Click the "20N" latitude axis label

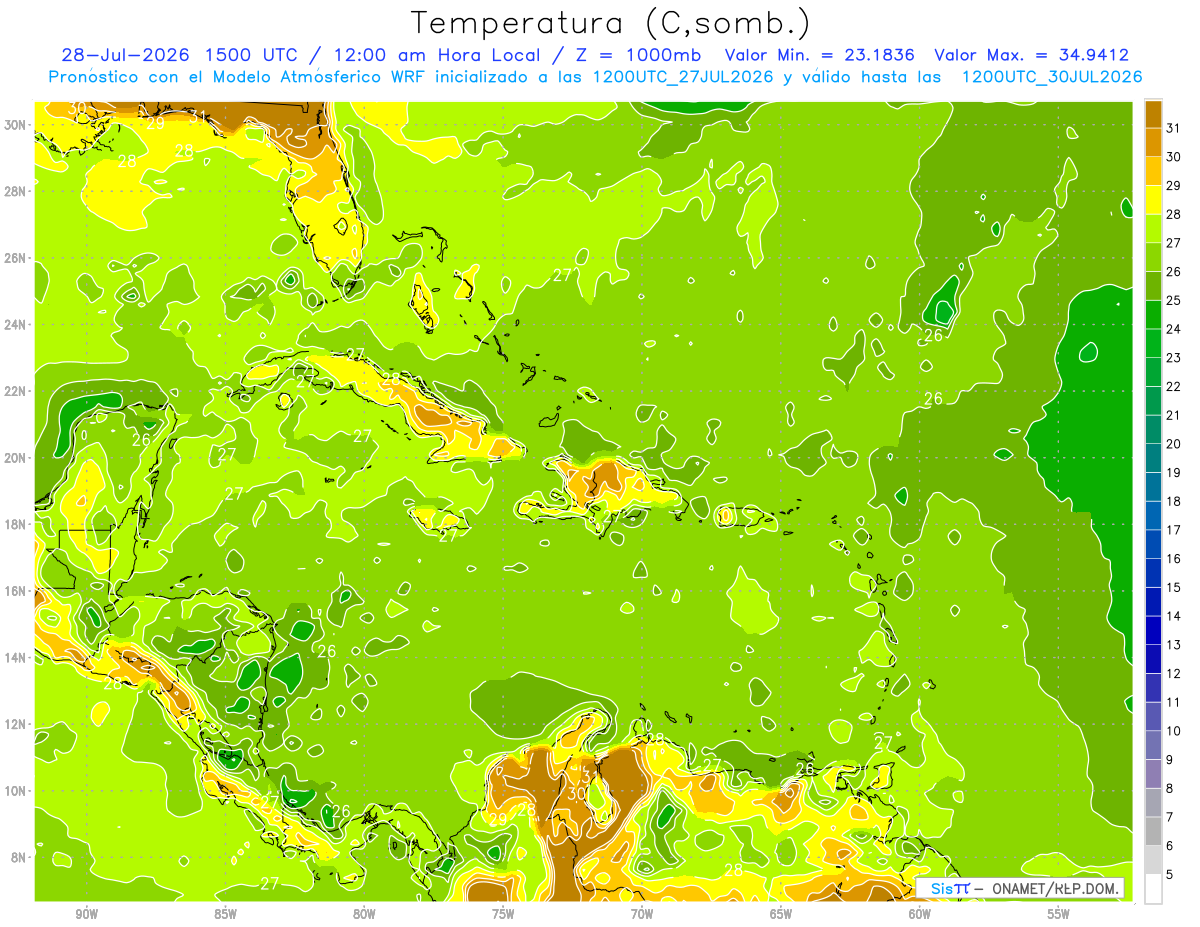tap(15, 458)
